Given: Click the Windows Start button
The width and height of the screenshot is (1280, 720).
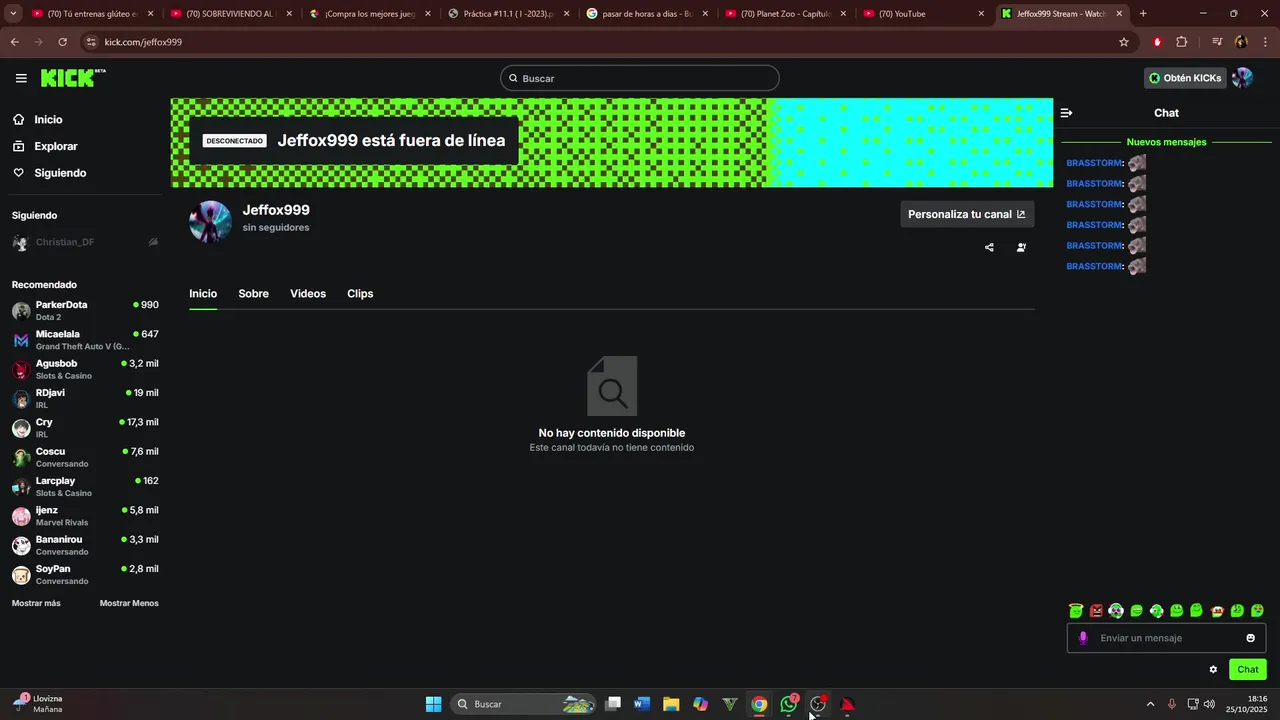Looking at the screenshot, I should point(433,704).
